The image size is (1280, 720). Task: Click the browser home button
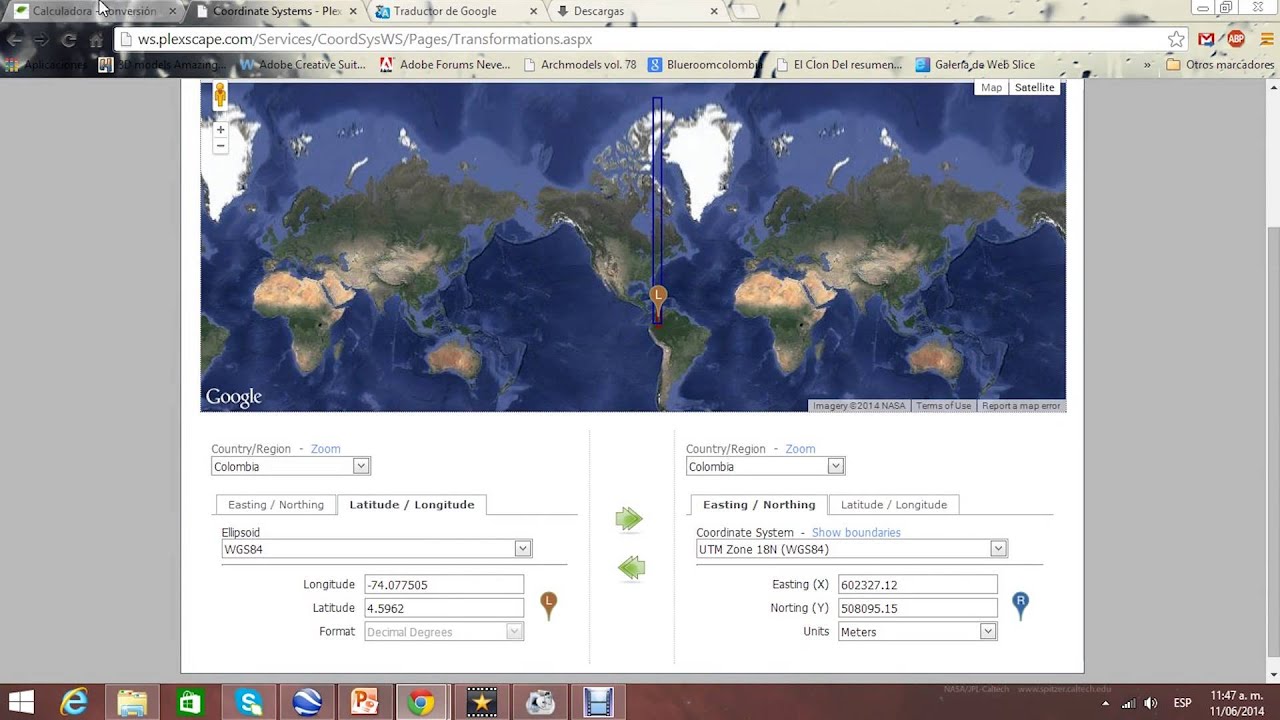coord(96,40)
